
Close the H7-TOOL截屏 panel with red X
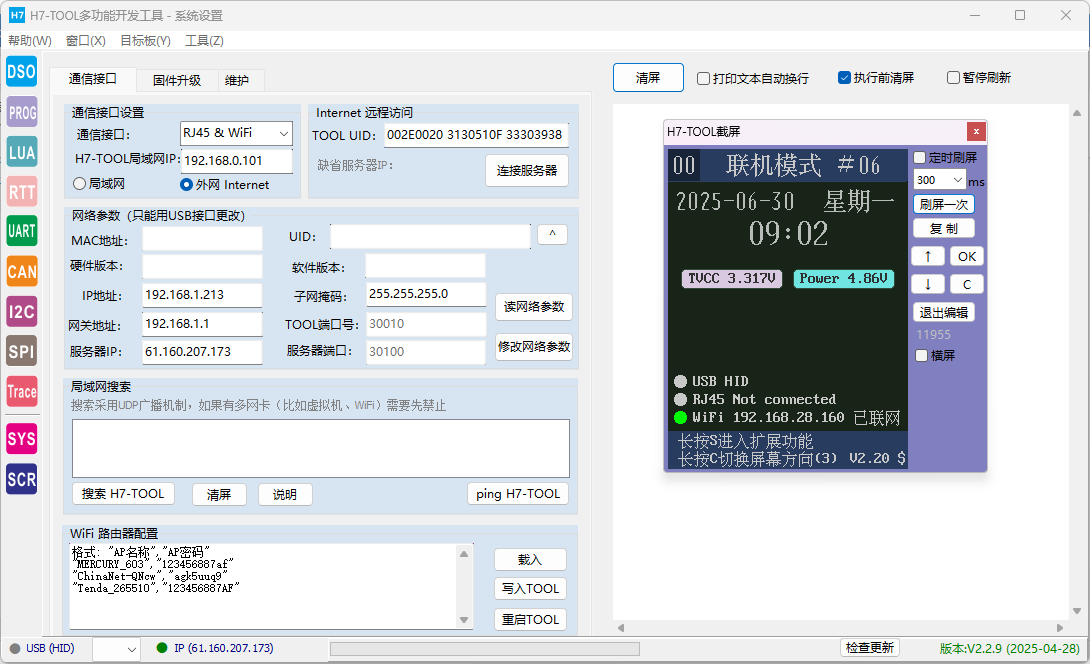point(976,131)
